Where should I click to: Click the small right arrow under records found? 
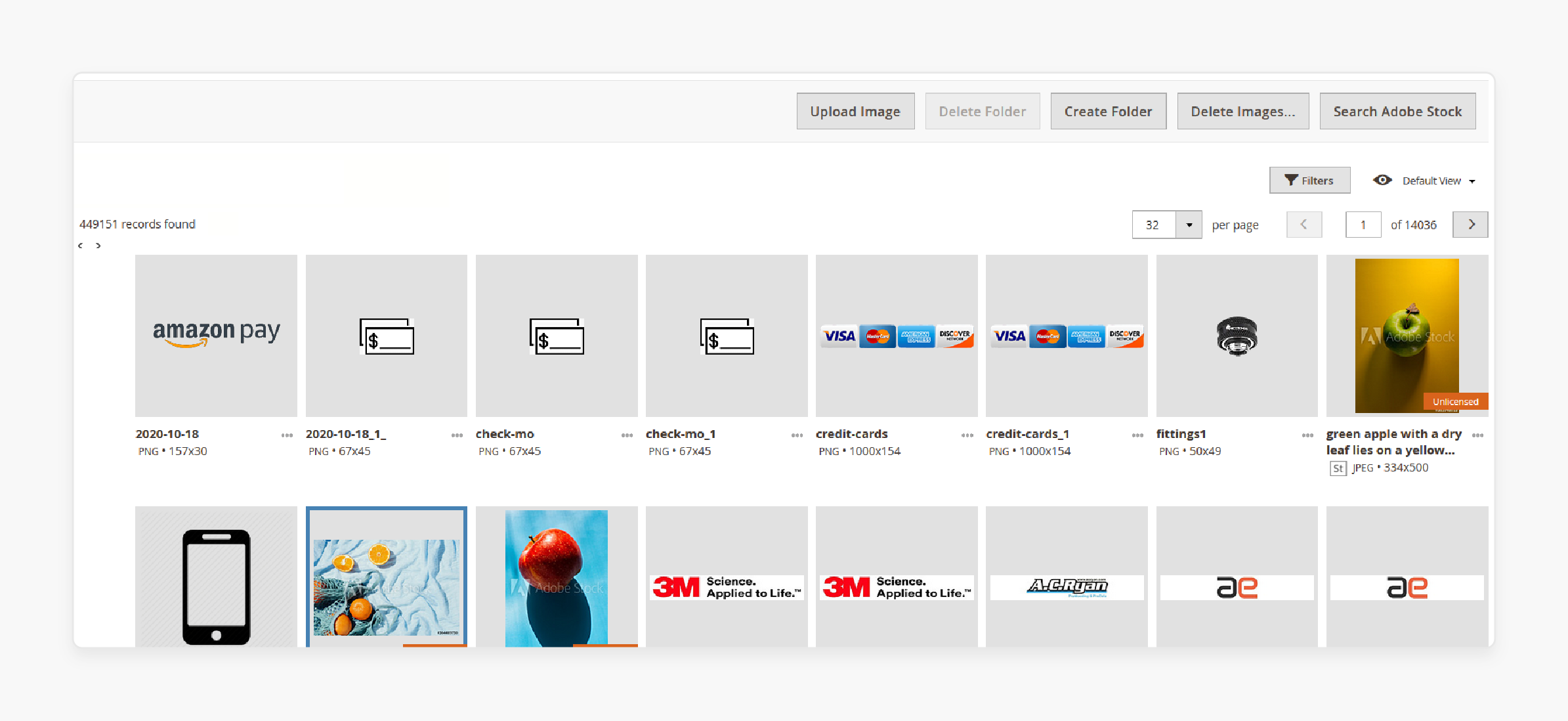pos(98,246)
